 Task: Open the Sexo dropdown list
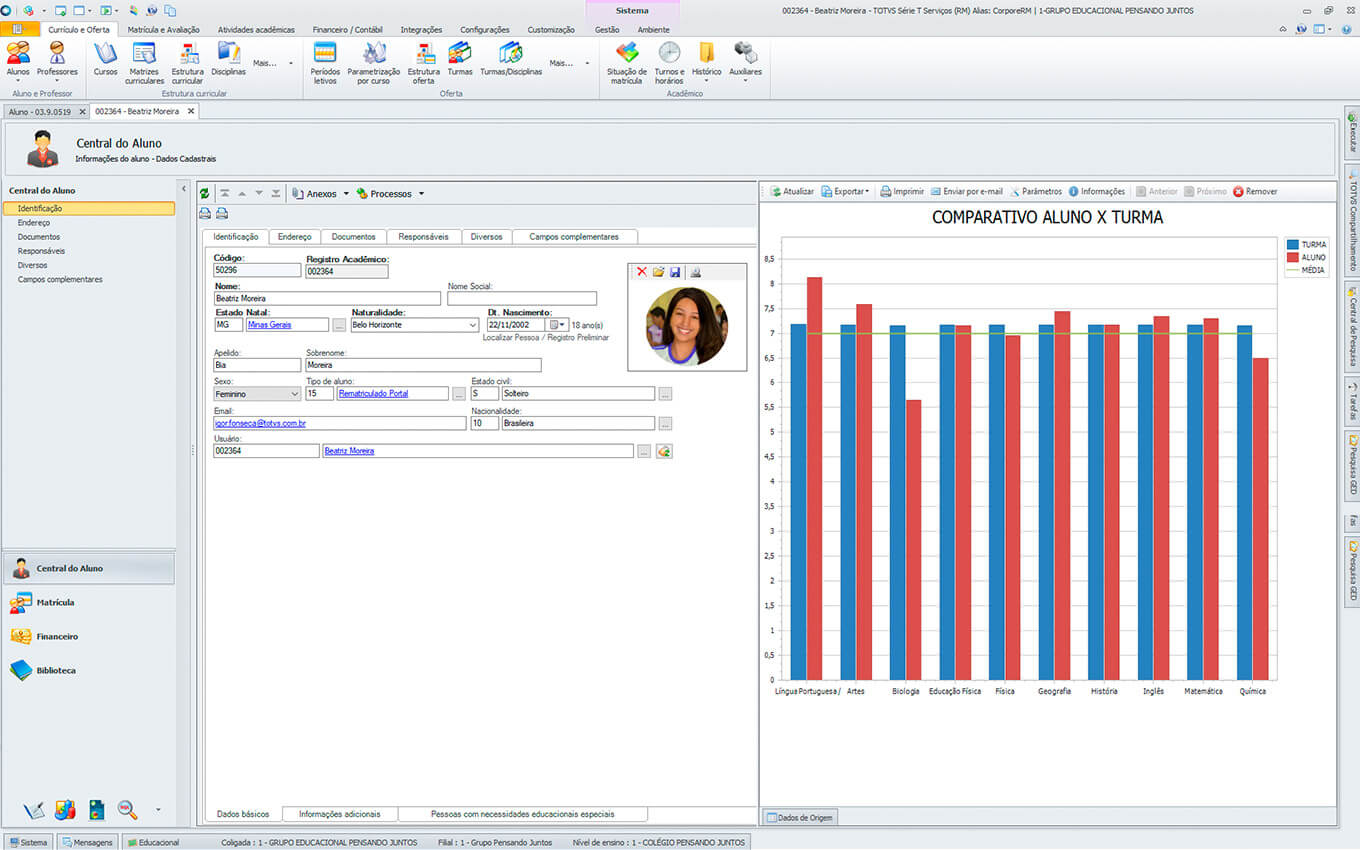[294, 394]
